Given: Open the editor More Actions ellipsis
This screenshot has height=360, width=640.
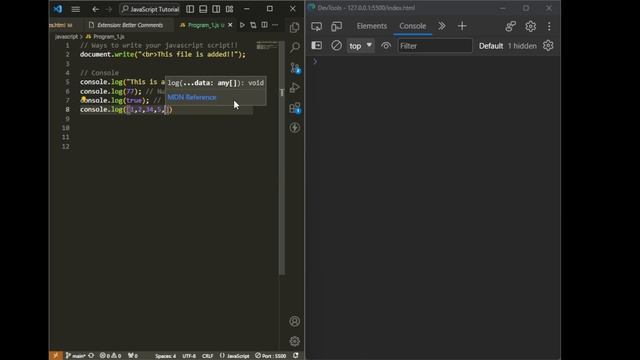Looking at the screenshot, I should click(x=275, y=25).
